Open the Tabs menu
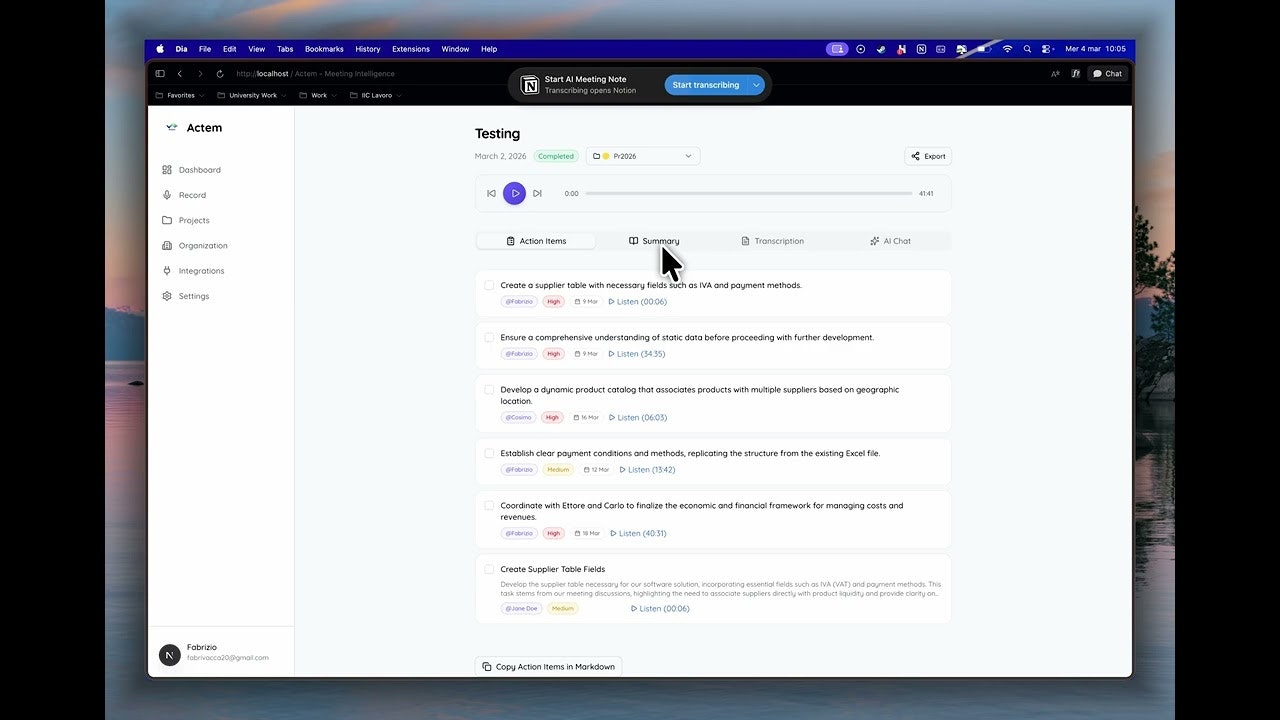The height and width of the screenshot is (720, 1280). 285,49
